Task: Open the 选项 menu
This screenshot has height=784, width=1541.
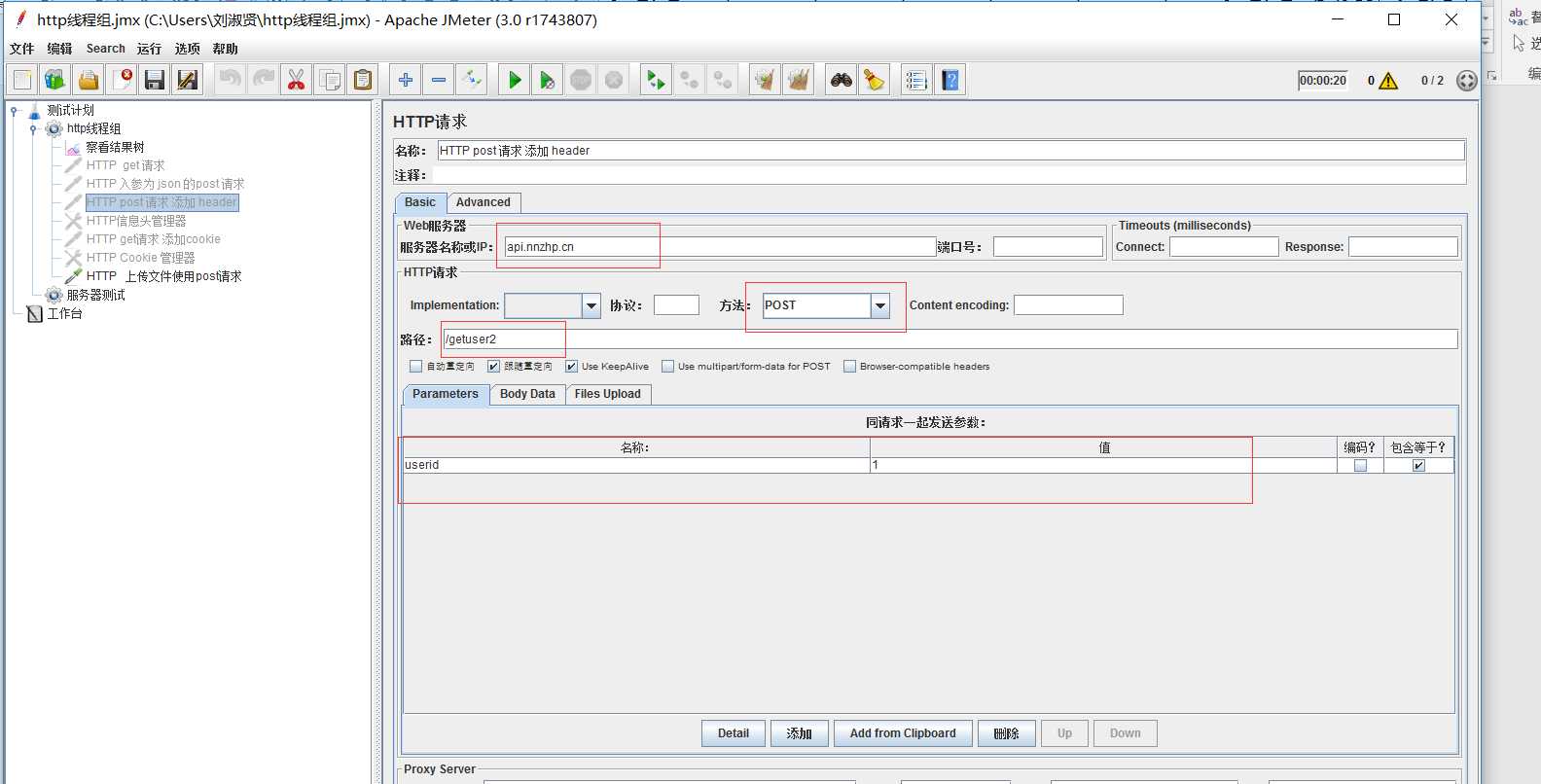Action: 187,49
